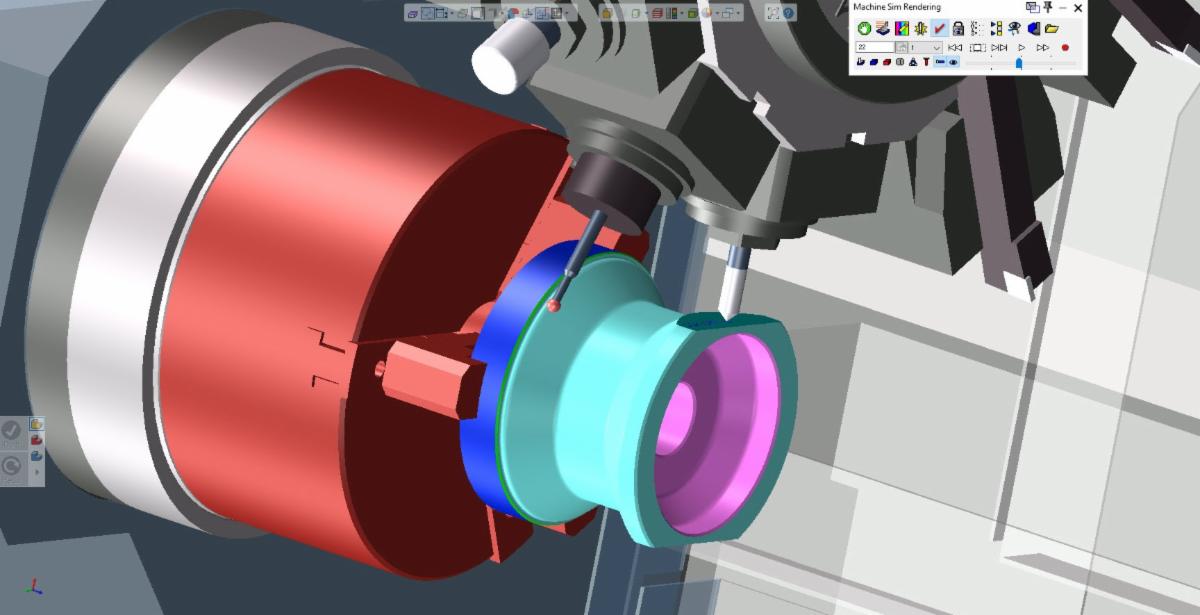Click the gray circular reset button
This screenshot has width=1200, height=615.
click(11, 465)
